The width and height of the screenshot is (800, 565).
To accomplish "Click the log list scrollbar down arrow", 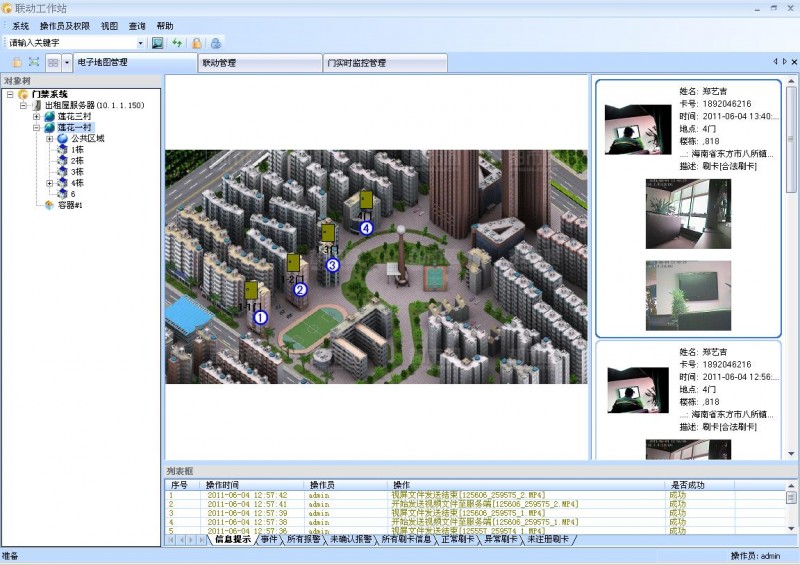I will pyautogui.click(x=791, y=529).
